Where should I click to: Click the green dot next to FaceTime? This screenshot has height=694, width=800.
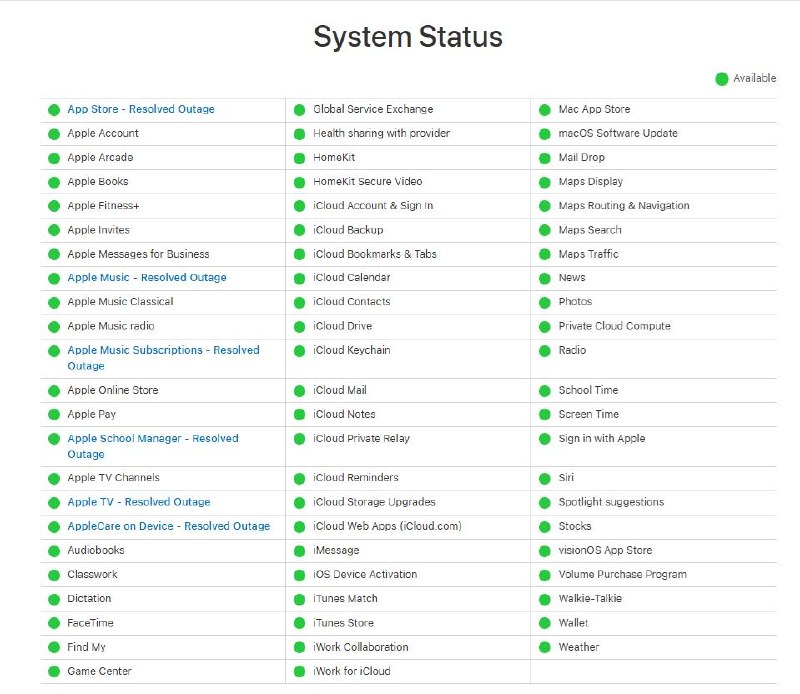tap(54, 624)
